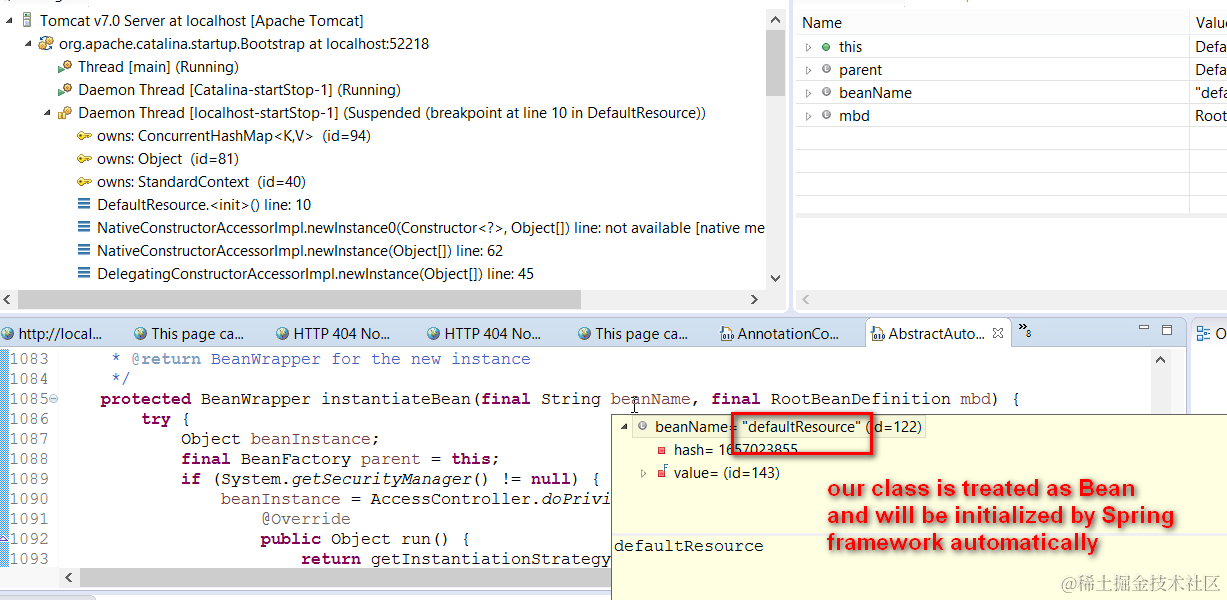Image resolution: width=1227 pixels, height=600 pixels.
Task: Expand the 'mbd' variable
Action: click(x=808, y=116)
